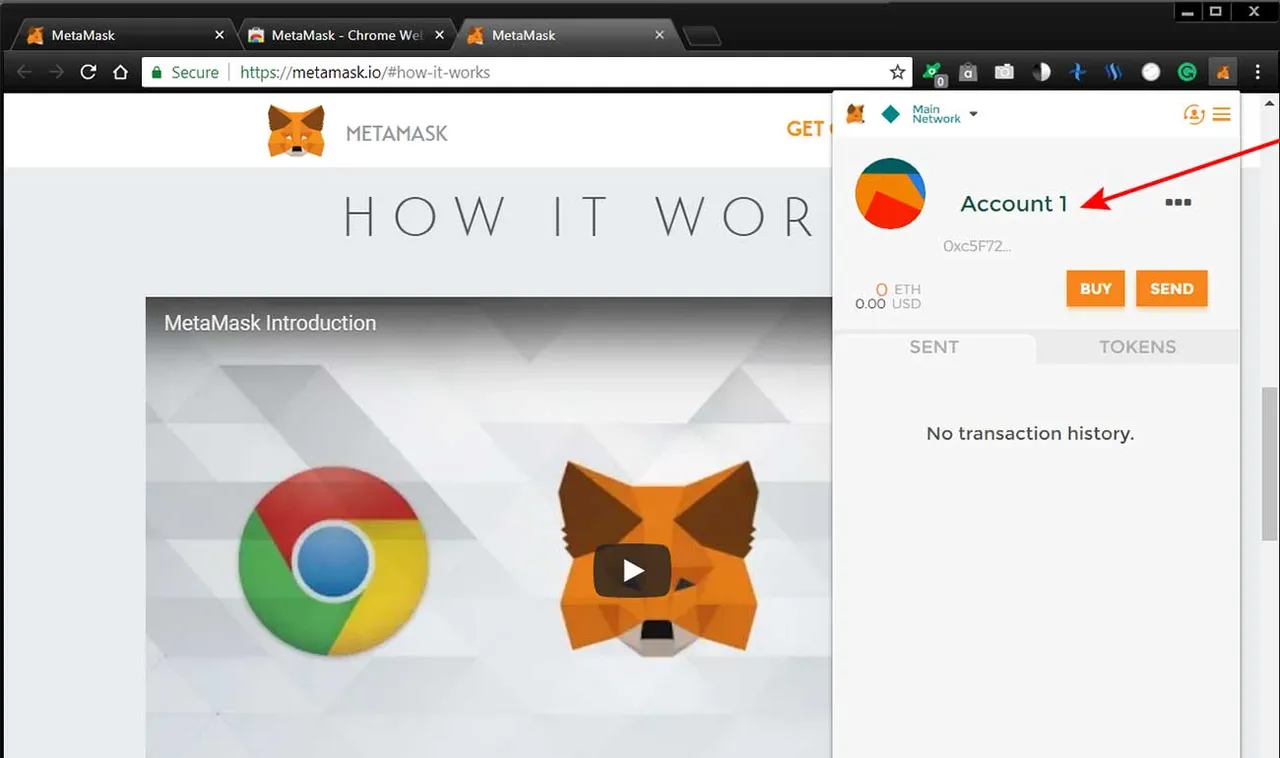1280x758 pixels.
Task: Click the Account 1 identicon avatar
Action: (x=890, y=193)
